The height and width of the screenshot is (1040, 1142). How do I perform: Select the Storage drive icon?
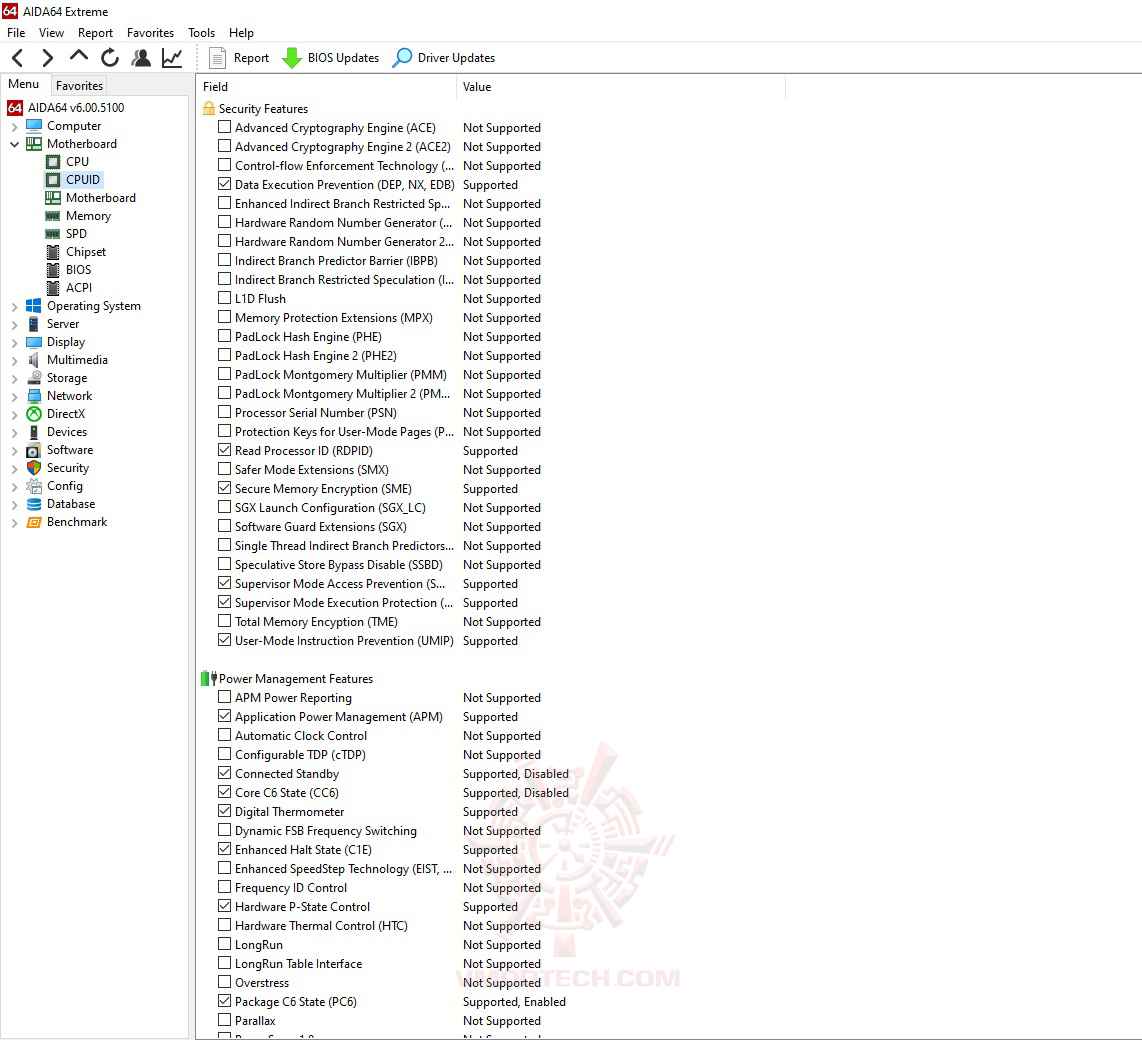[34, 378]
